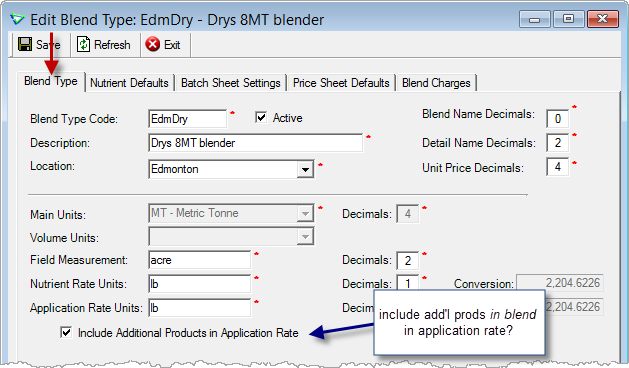Click the Blend Type Code label

74,119
